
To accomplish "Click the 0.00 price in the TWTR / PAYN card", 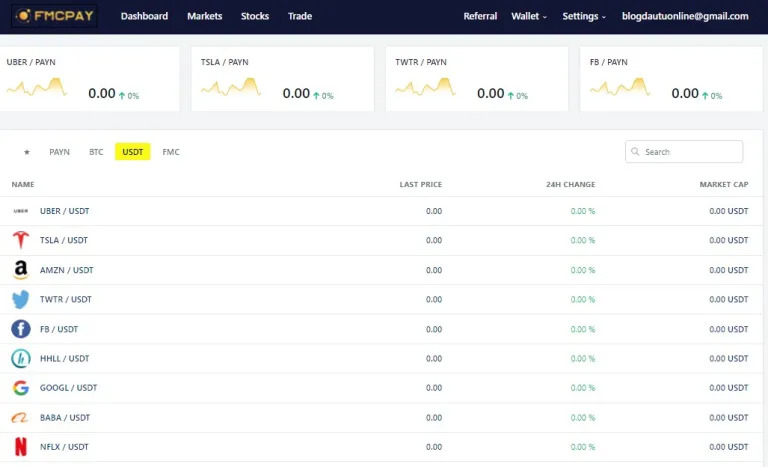I will click(491, 93).
